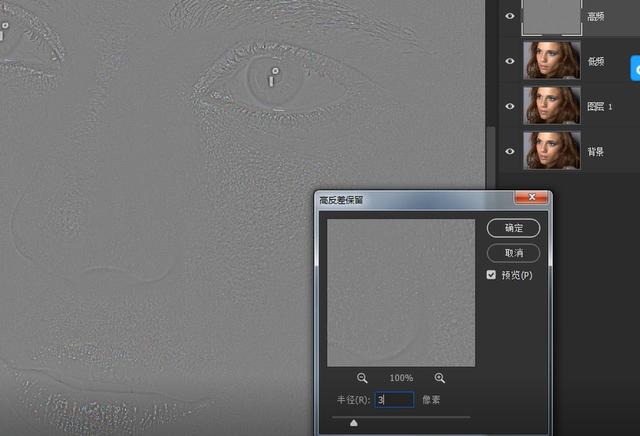Click the 图层 1 layer name
Screen dimensions: 640x436
tap(600, 107)
